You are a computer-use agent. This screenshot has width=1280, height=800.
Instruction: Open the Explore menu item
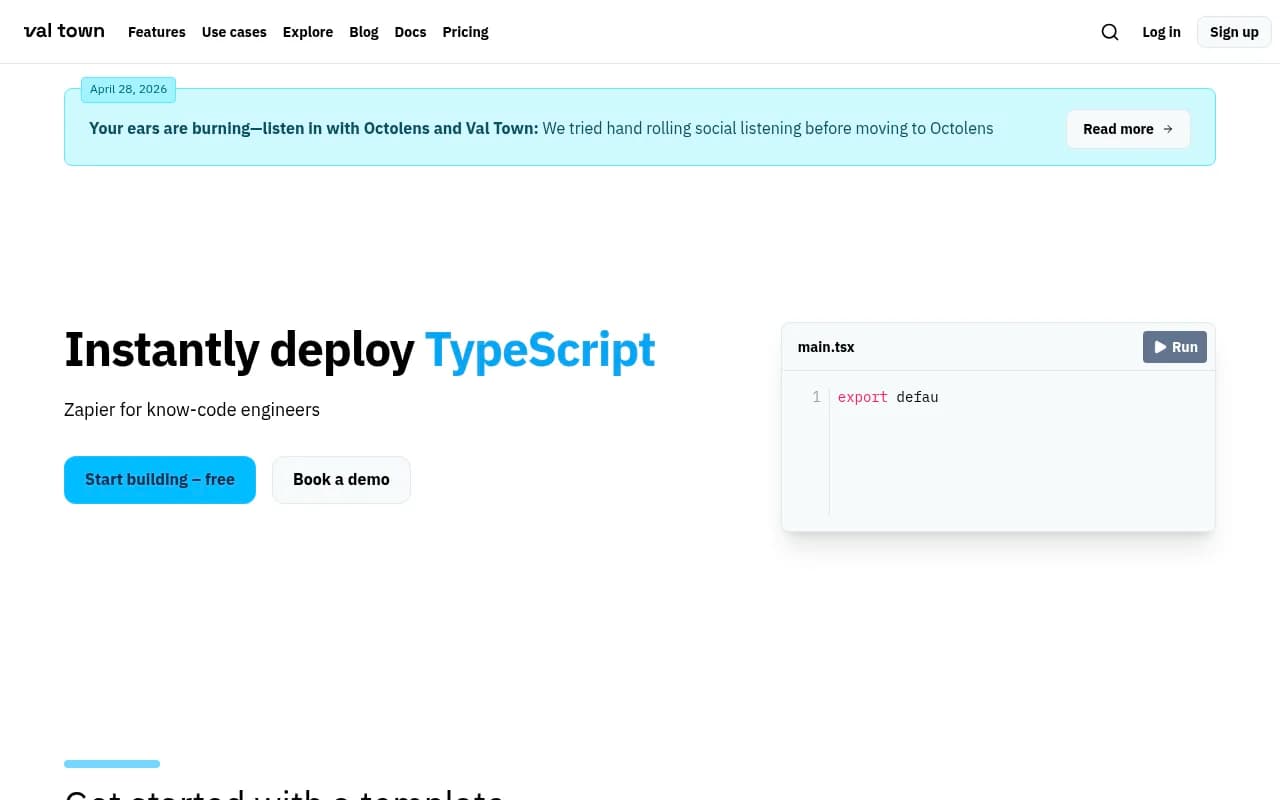308,32
